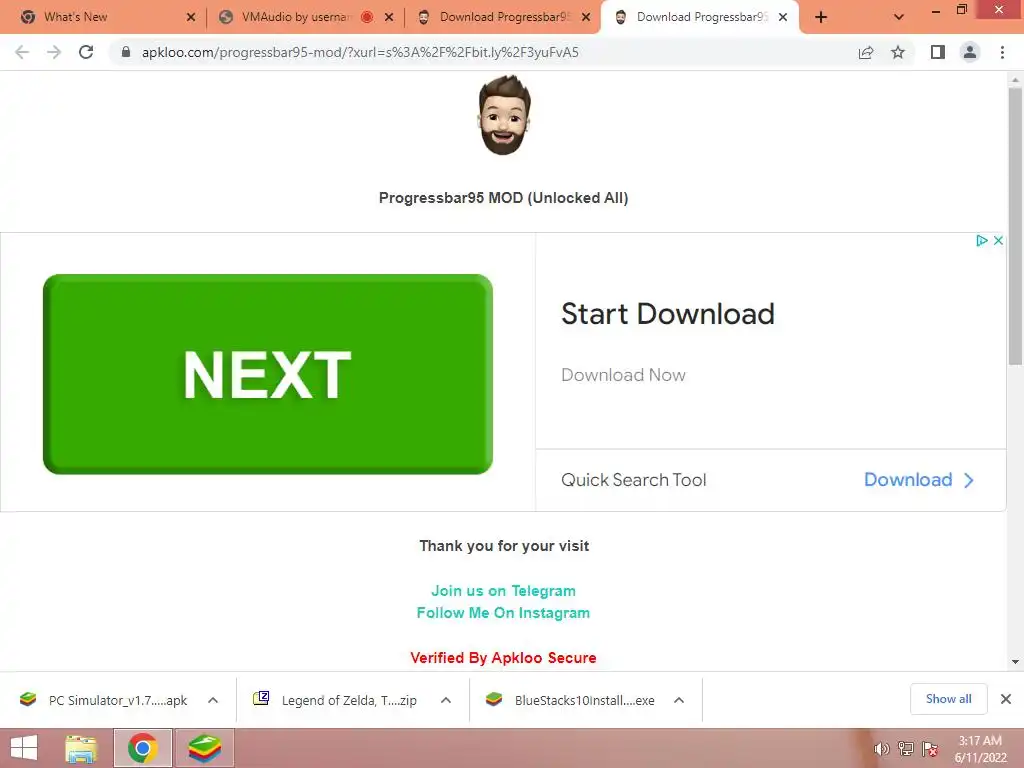The width and height of the screenshot is (1024, 768).
Task: Open File Explorer from the taskbar
Action: point(81,748)
